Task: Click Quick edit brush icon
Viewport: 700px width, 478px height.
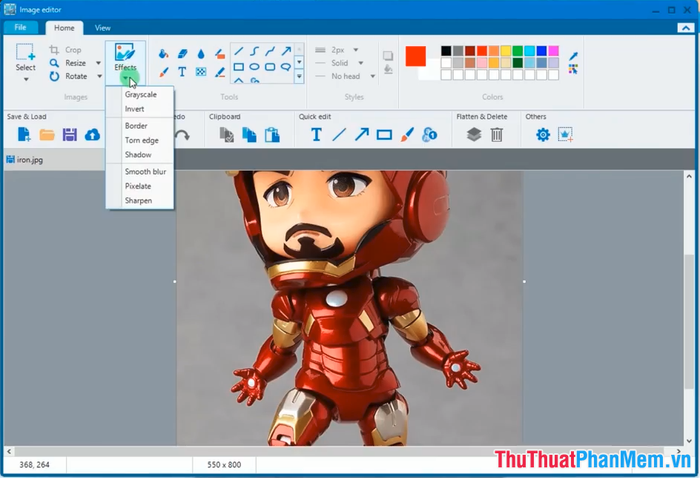Action: pos(407,134)
